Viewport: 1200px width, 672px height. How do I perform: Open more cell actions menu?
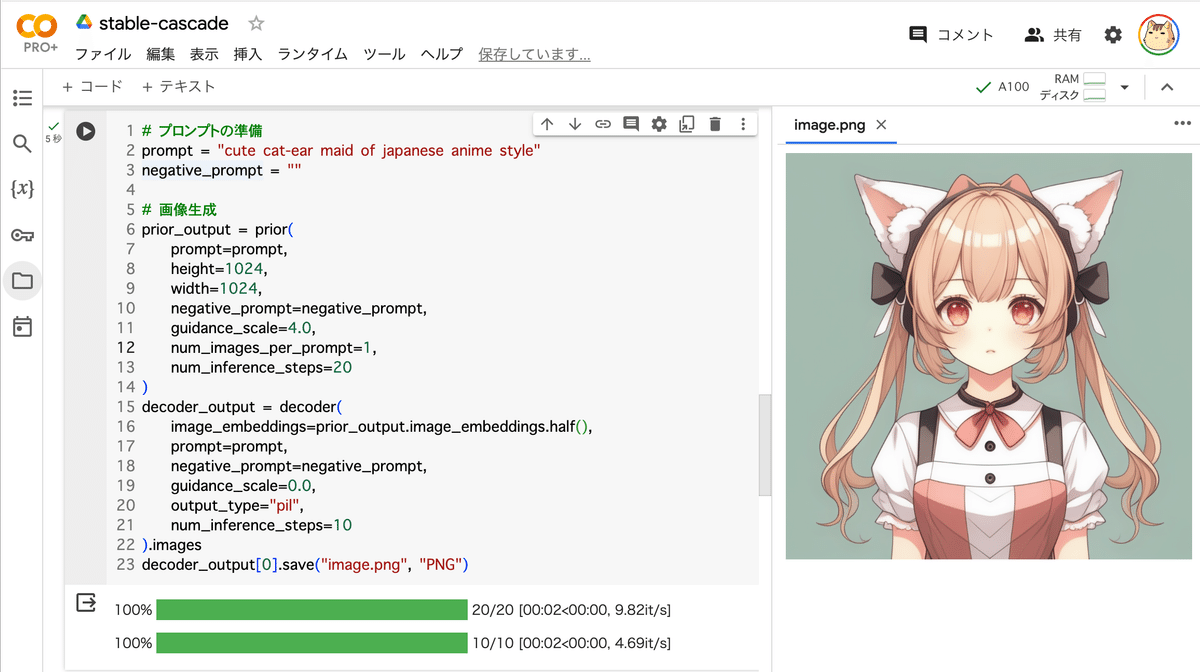point(743,124)
